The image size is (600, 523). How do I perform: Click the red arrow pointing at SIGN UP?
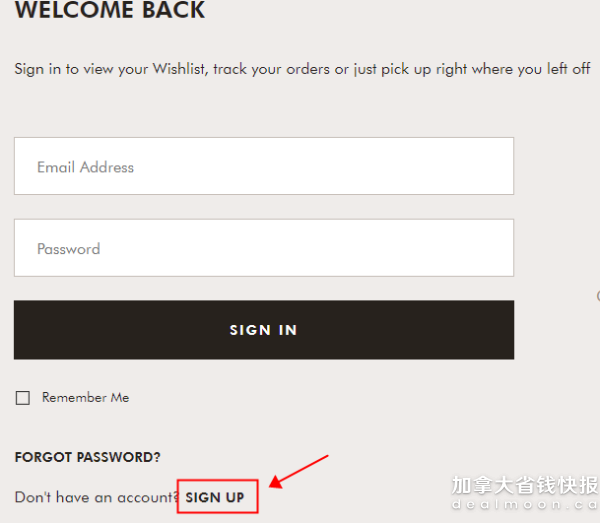click(298, 472)
